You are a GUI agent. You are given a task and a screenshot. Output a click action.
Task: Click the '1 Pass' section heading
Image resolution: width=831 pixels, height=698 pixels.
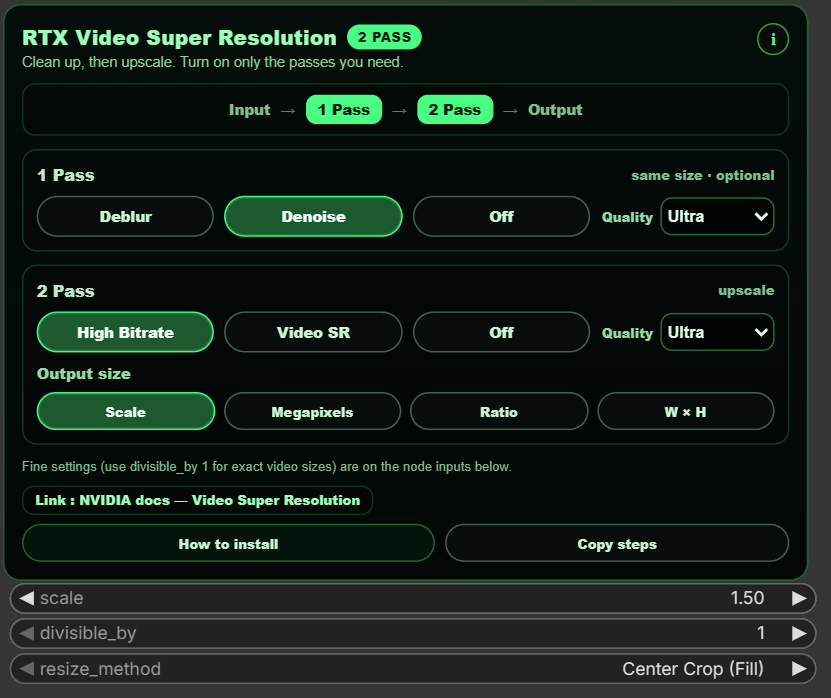point(66,175)
